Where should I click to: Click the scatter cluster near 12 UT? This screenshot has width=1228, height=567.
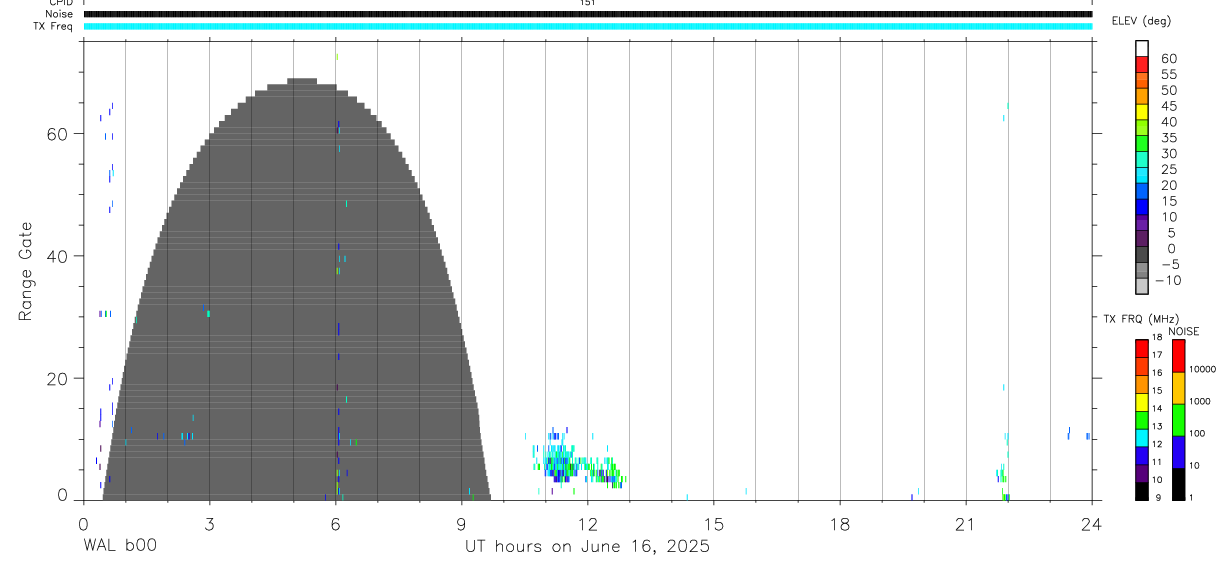tap(575, 462)
